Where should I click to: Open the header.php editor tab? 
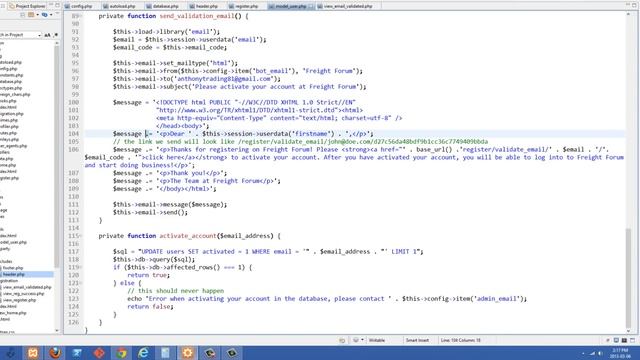204,6
